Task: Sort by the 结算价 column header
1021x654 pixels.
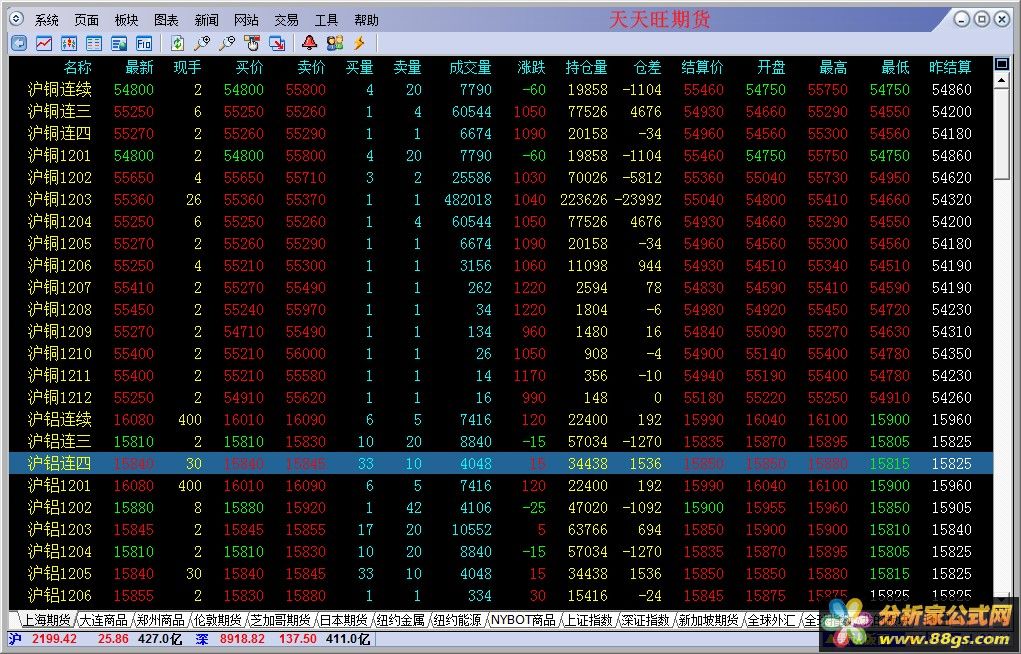Action: [702, 67]
